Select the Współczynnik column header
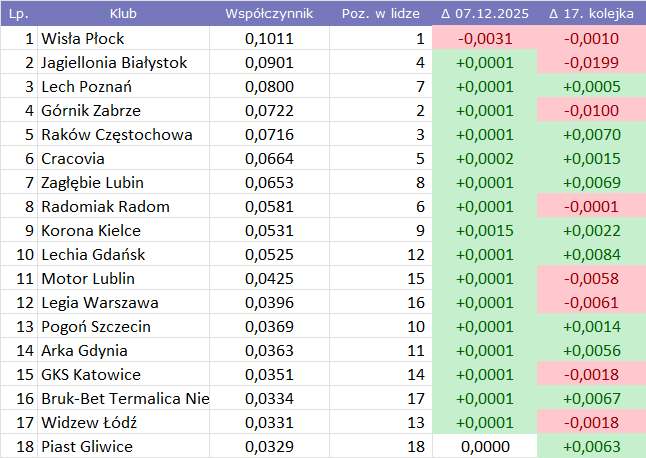The width and height of the screenshot is (646, 458). point(269,14)
